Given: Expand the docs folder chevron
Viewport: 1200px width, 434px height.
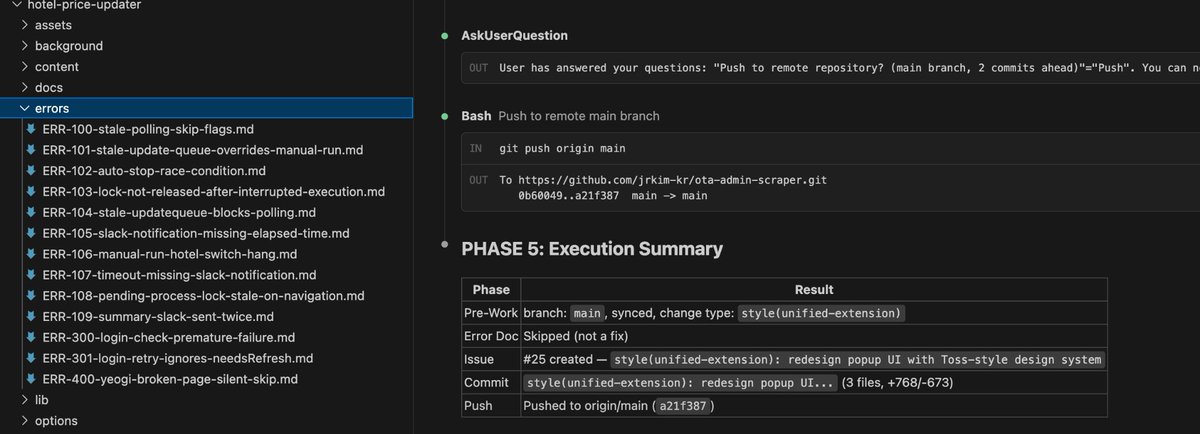Looking at the screenshot, I should coord(25,88).
